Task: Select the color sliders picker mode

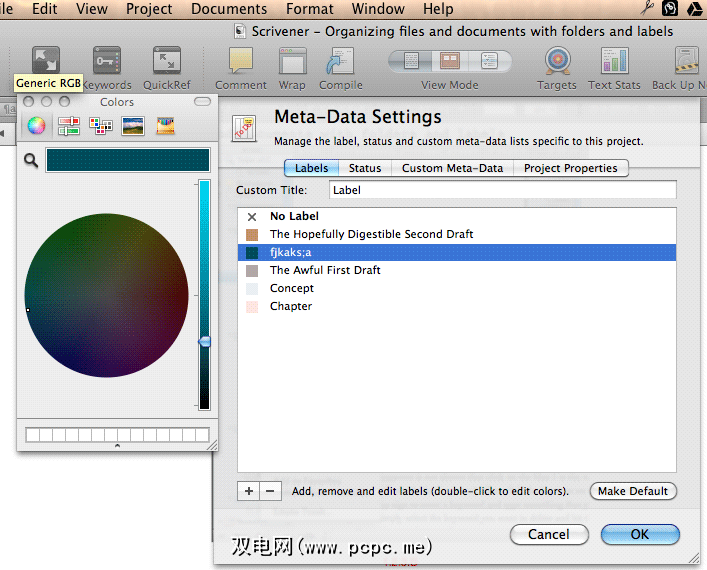Action: tap(69, 126)
